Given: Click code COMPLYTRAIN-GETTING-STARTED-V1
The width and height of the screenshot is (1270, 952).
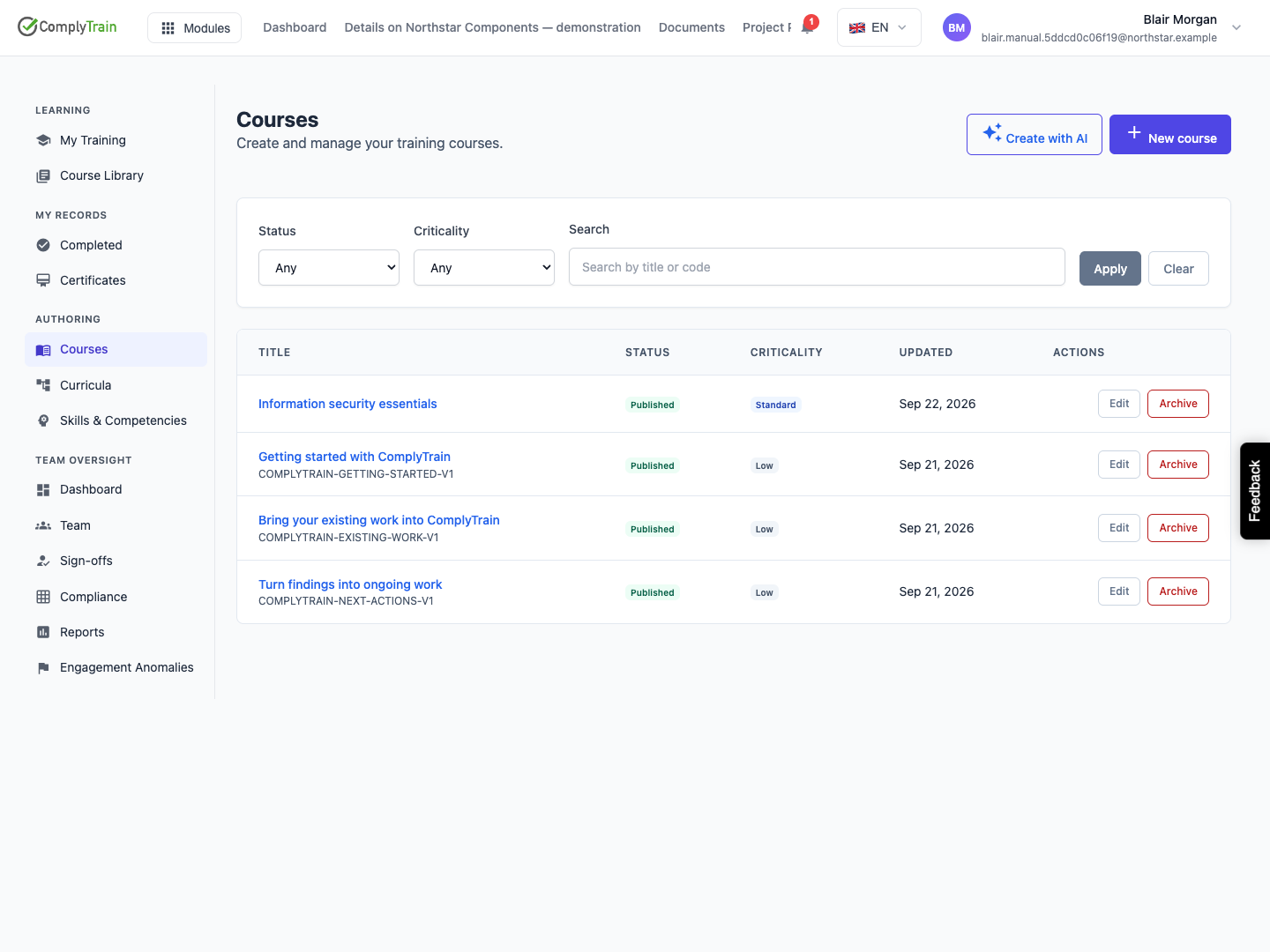Looking at the screenshot, I should click(356, 474).
